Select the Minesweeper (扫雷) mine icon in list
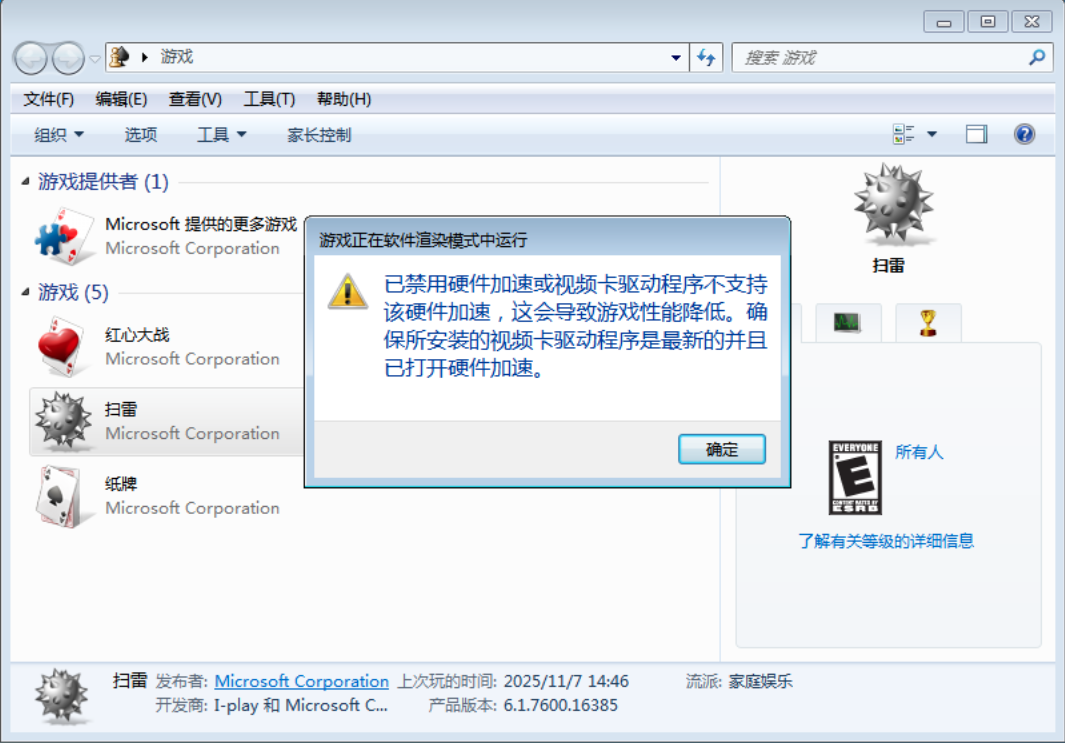The width and height of the screenshot is (1065, 743). click(x=63, y=421)
